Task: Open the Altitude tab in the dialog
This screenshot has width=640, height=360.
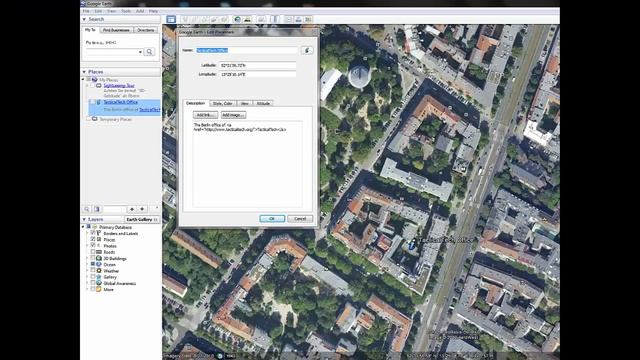Action: (x=263, y=103)
